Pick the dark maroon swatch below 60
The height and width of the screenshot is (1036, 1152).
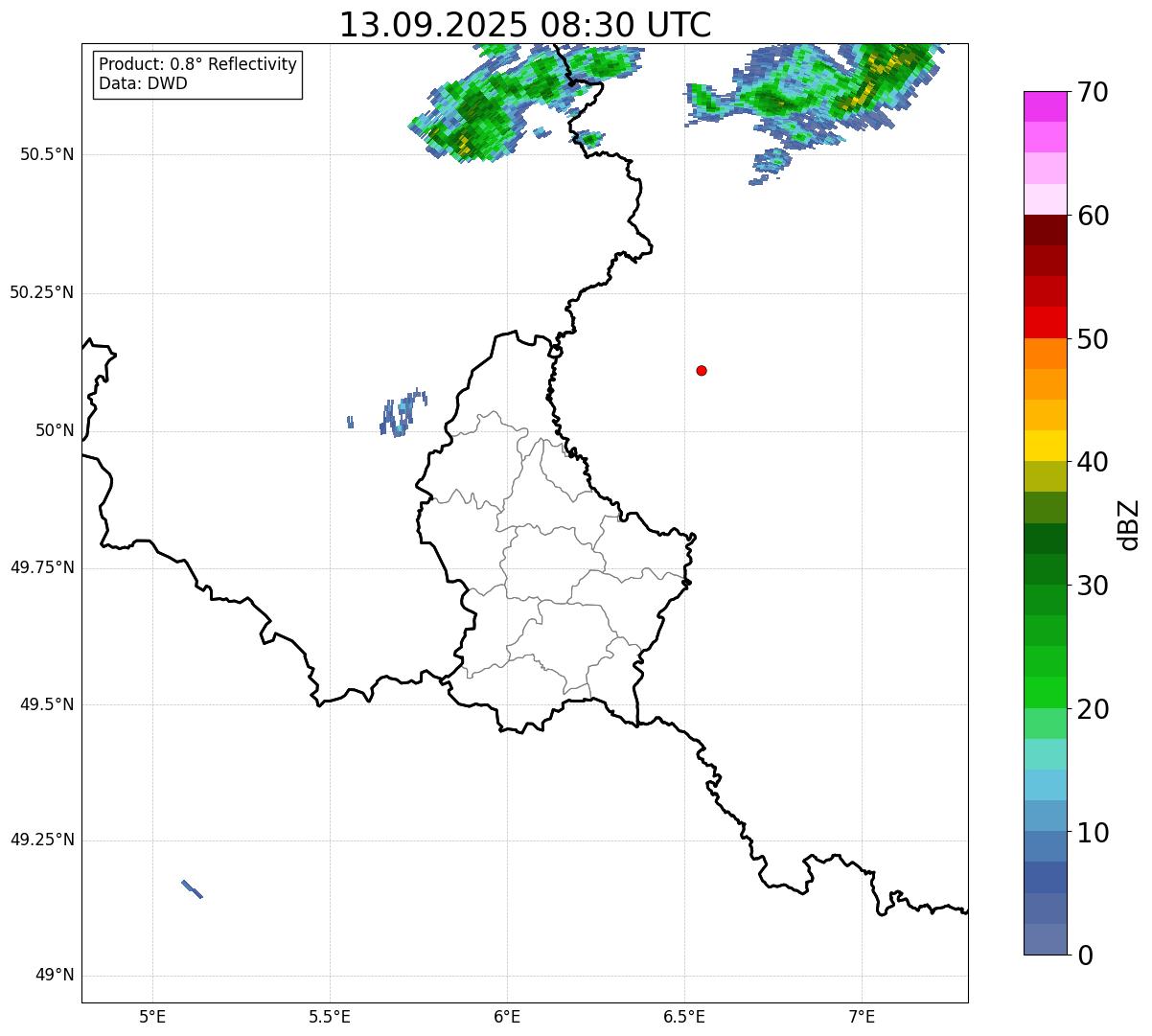(1046, 231)
